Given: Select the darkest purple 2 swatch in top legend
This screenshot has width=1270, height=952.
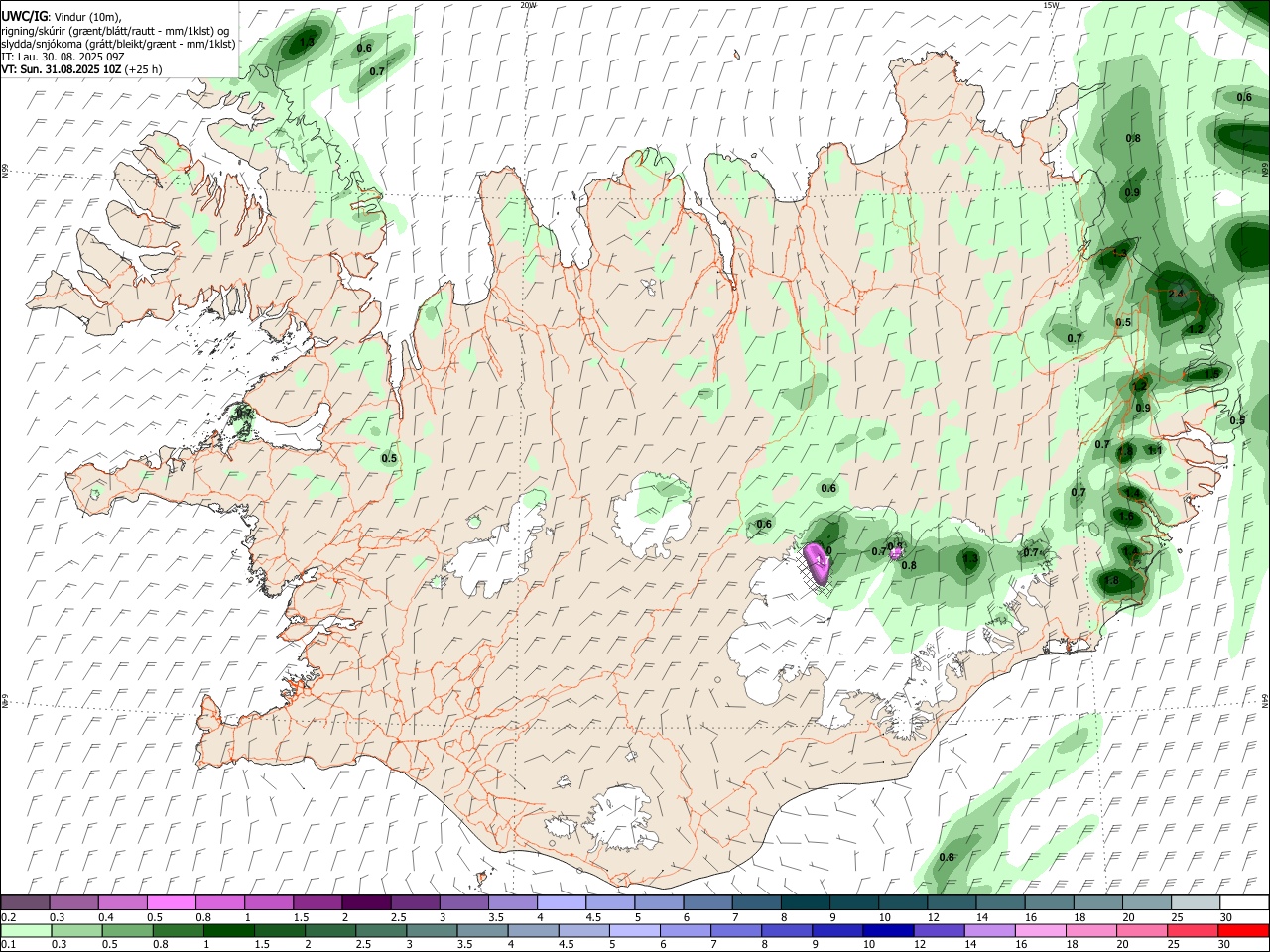Looking at the screenshot, I should tap(366, 902).
